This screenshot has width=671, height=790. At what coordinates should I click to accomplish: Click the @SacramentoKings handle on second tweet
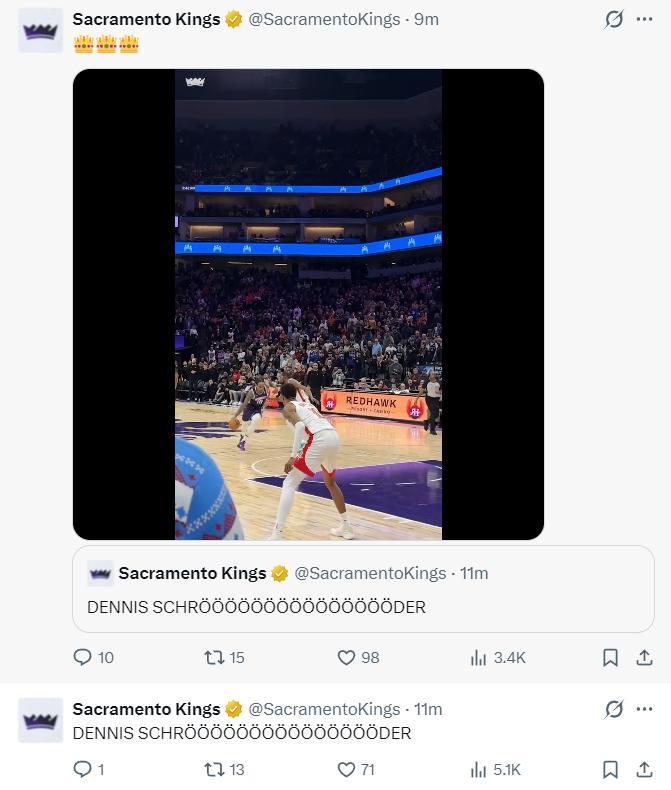pos(325,709)
